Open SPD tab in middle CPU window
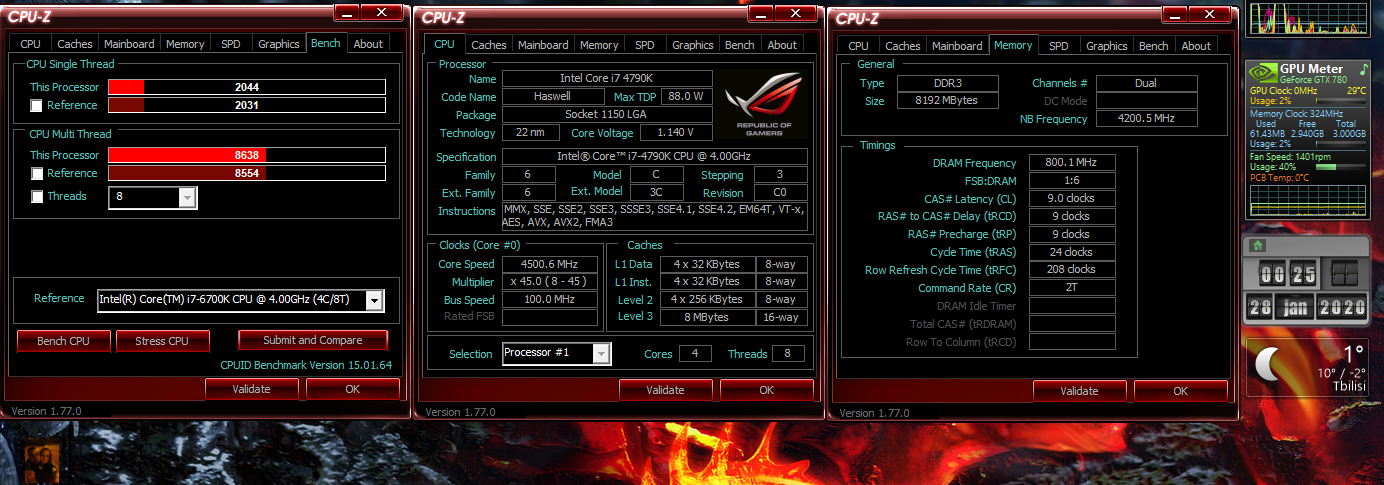 645,45
